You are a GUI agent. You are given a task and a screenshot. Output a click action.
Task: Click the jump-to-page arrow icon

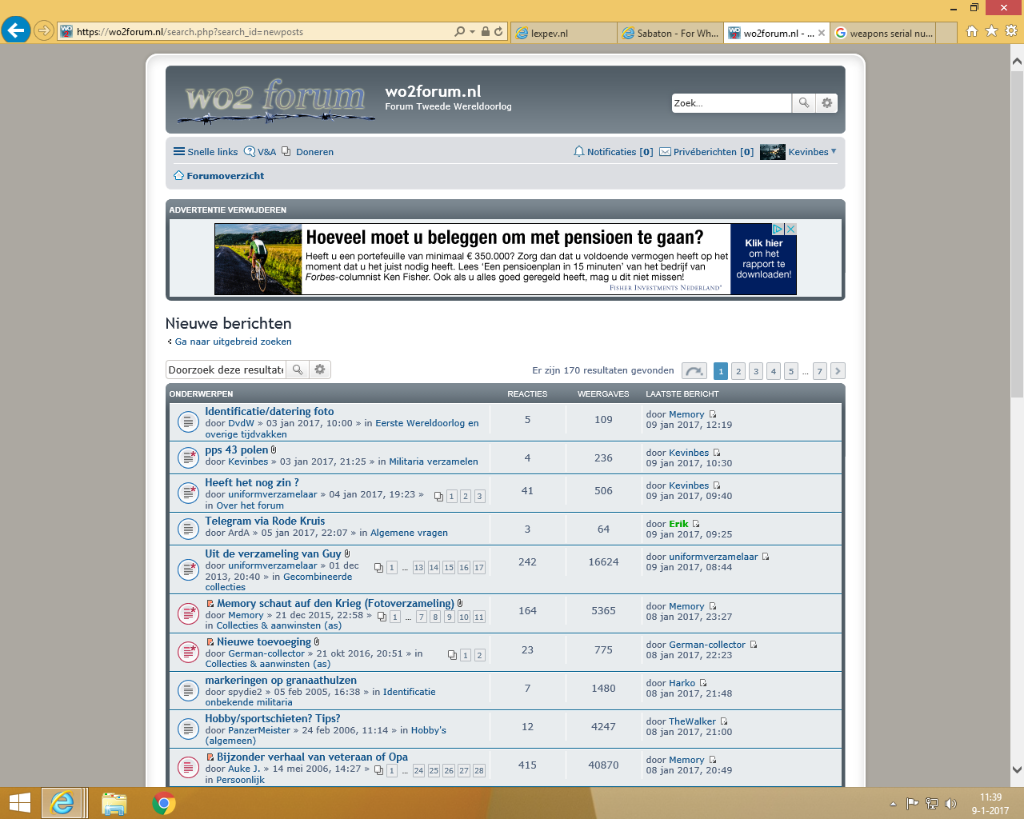pos(694,371)
